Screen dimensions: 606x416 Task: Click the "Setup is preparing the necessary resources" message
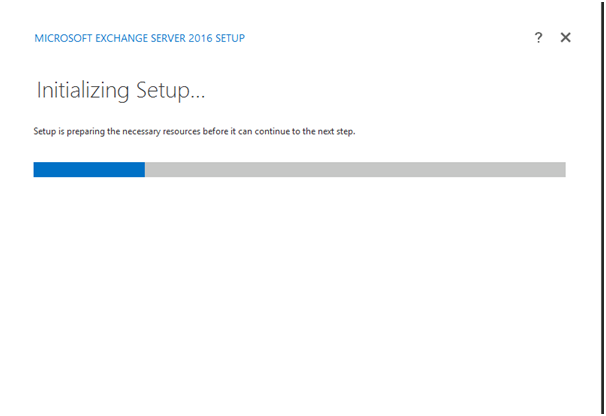coord(194,131)
